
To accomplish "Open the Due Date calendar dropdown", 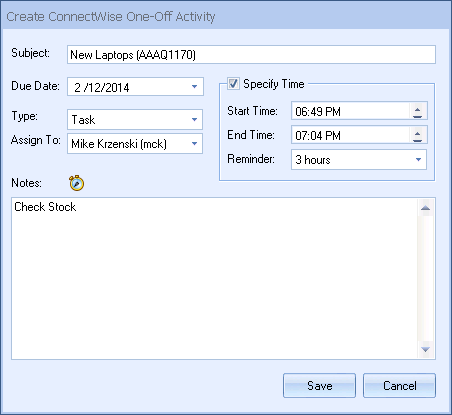I will tap(194, 87).
